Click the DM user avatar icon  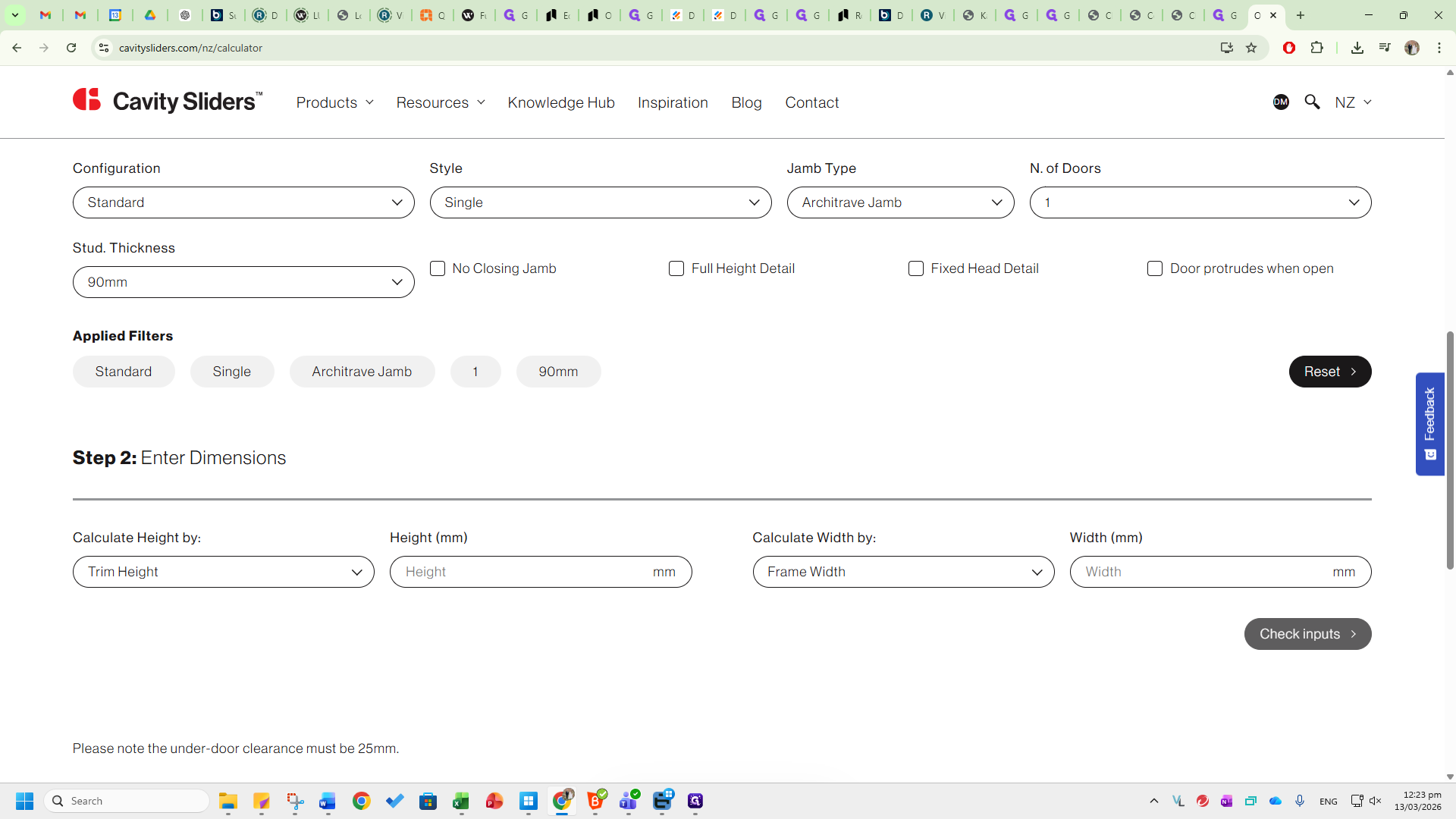tap(1281, 102)
